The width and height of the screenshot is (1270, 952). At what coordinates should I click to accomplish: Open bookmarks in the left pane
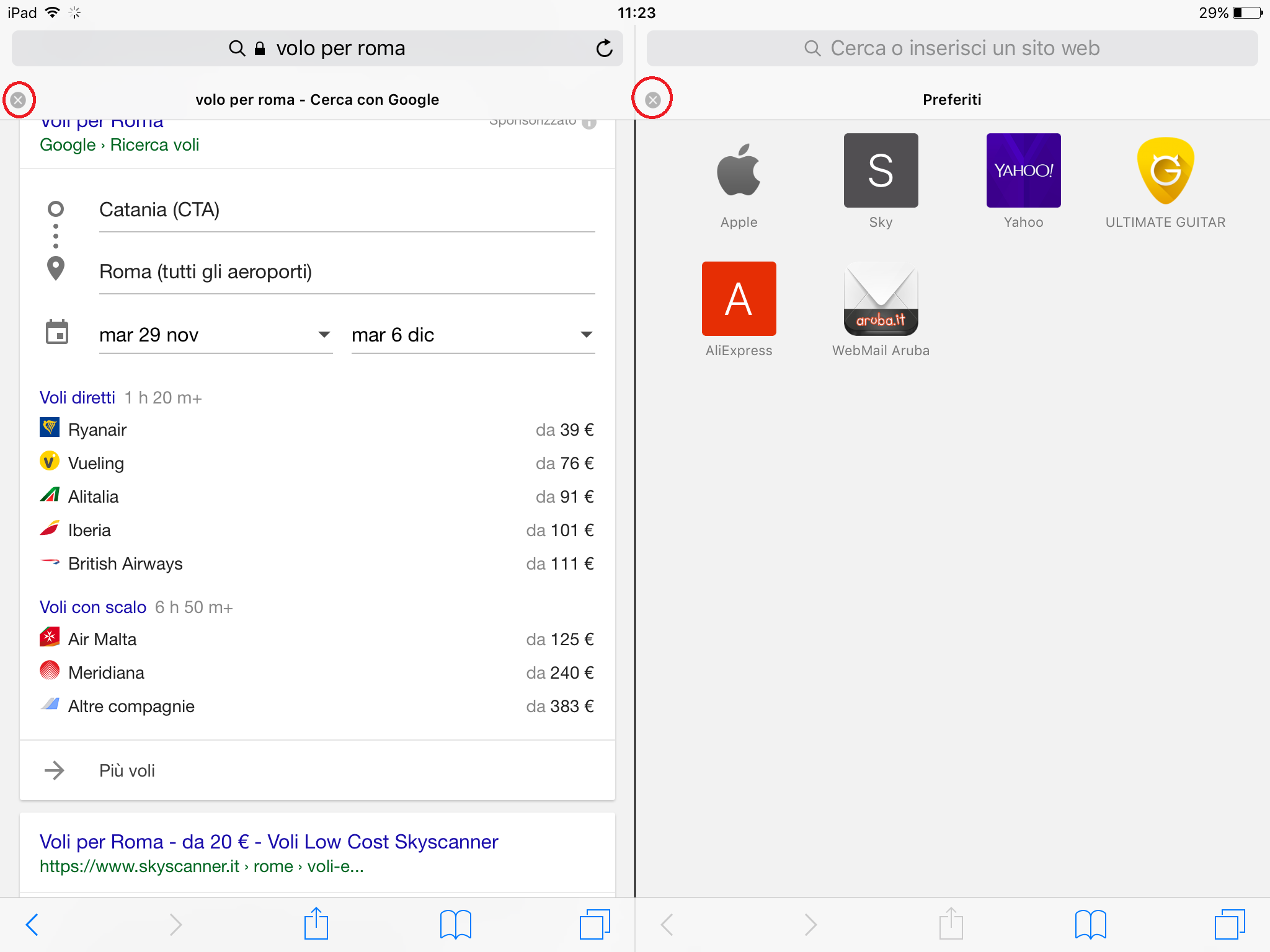(x=455, y=924)
